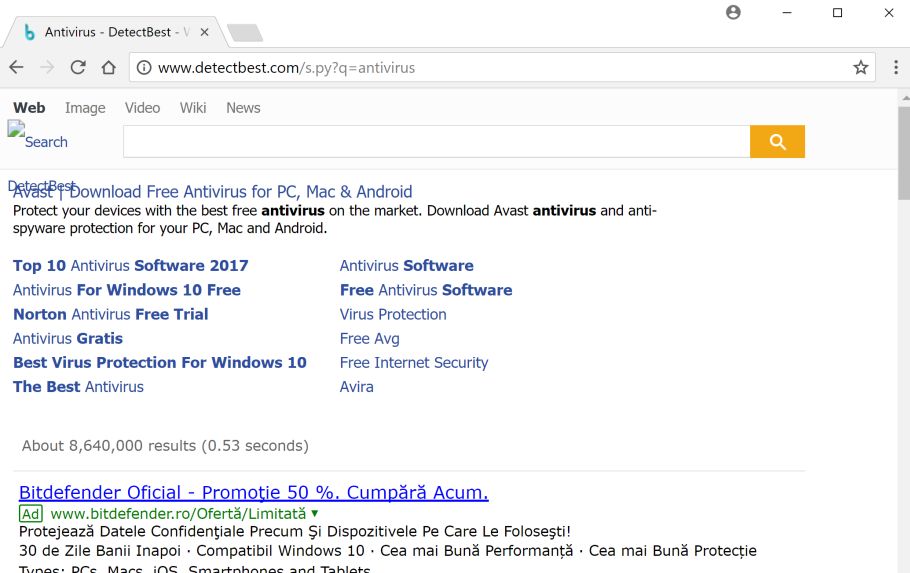
Task: Close the Antivirus - DetectBest tab
Action: [x=205, y=32]
